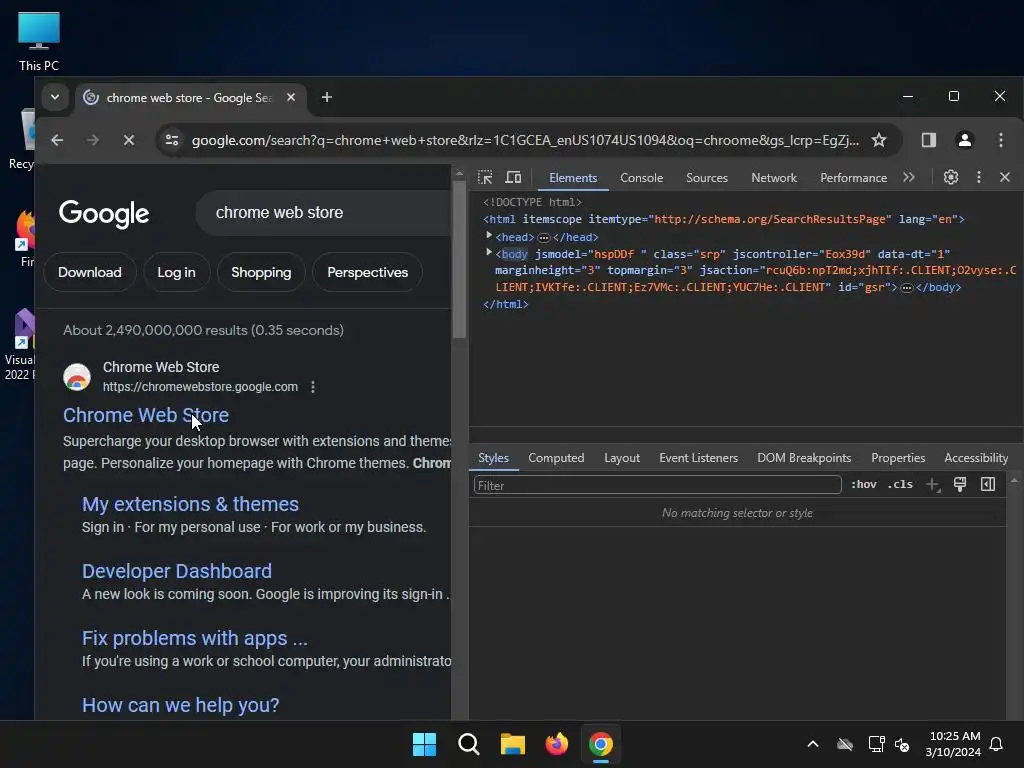1024x768 pixels.
Task: Open Chrome side panel icon
Action: click(x=929, y=140)
